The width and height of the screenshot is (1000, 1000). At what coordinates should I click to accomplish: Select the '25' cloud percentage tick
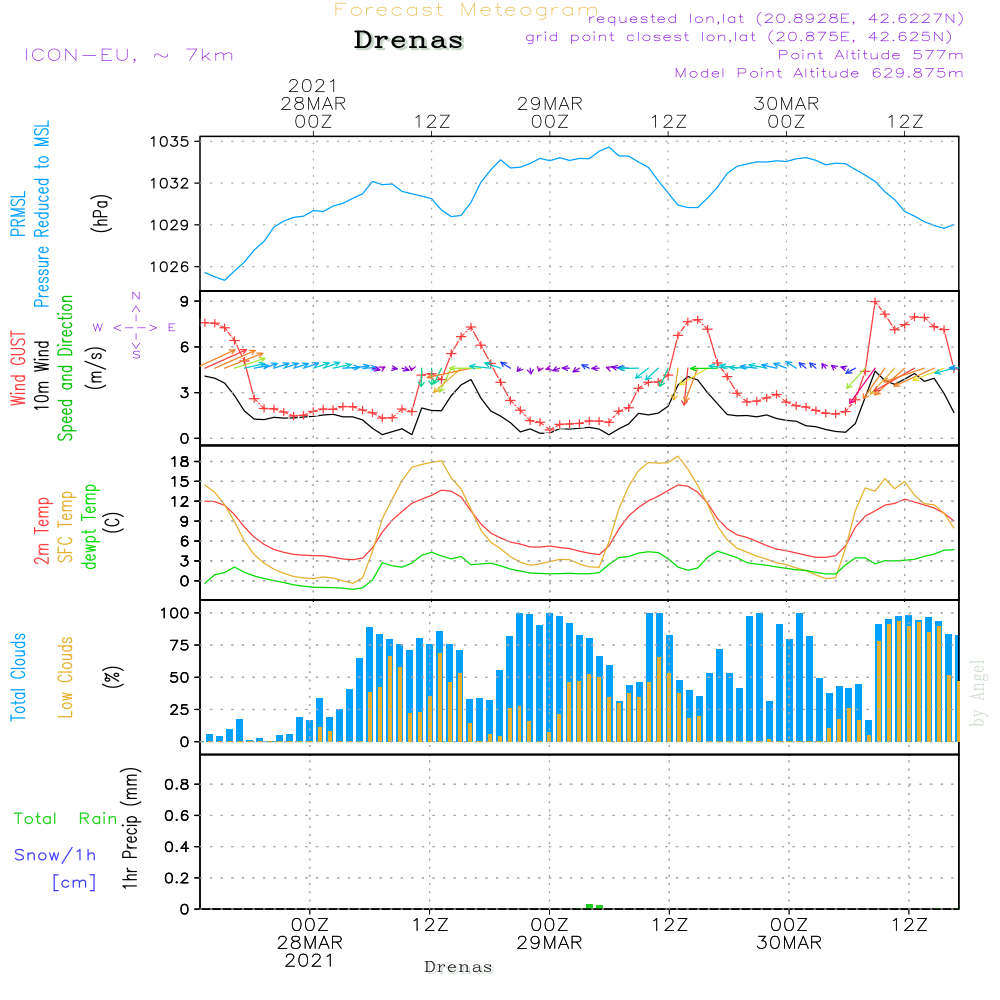(x=180, y=710)
